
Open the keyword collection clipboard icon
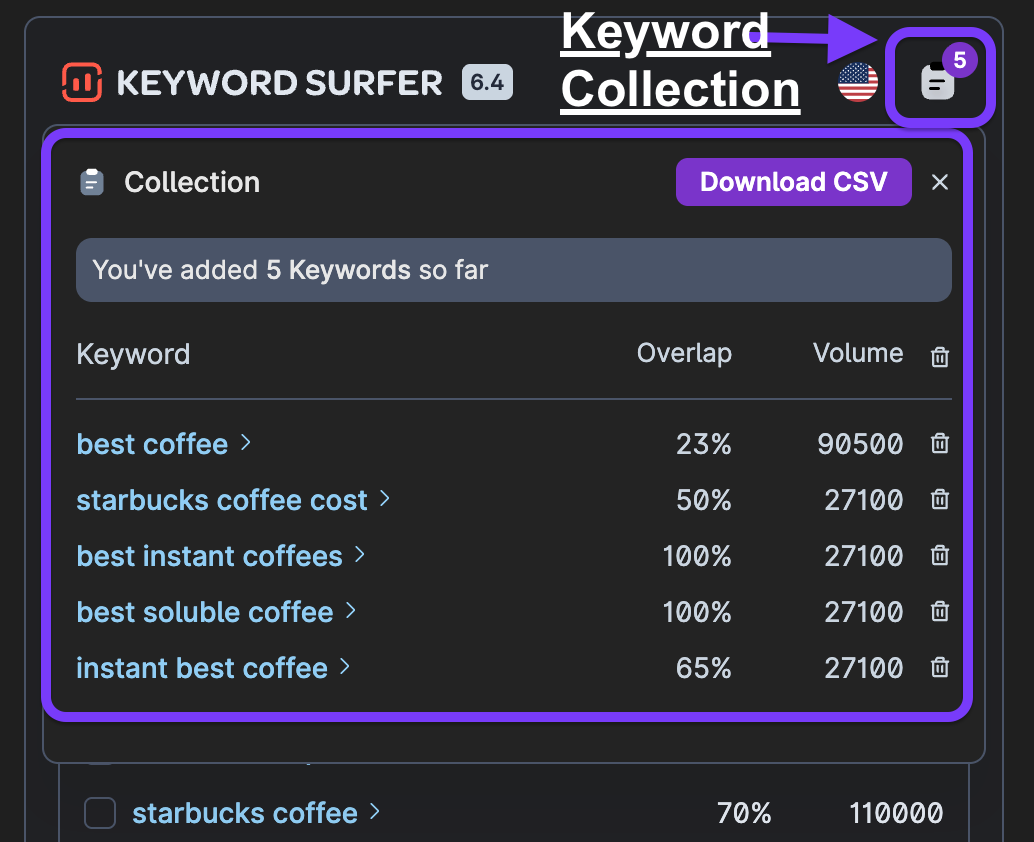pos(938,81)
